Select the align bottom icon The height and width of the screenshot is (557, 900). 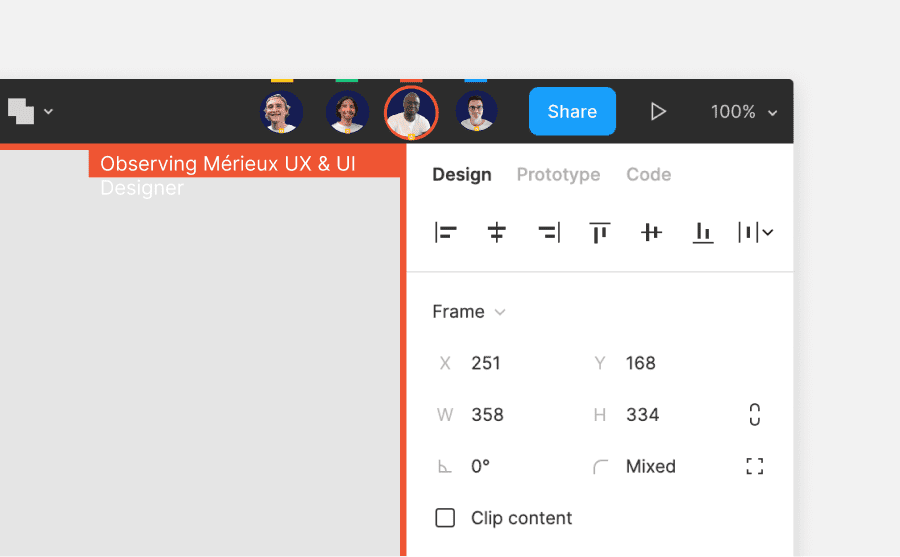click(703, 233)
